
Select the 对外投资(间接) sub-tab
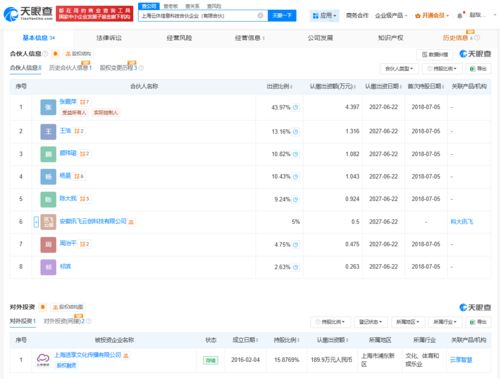[64, 321]
